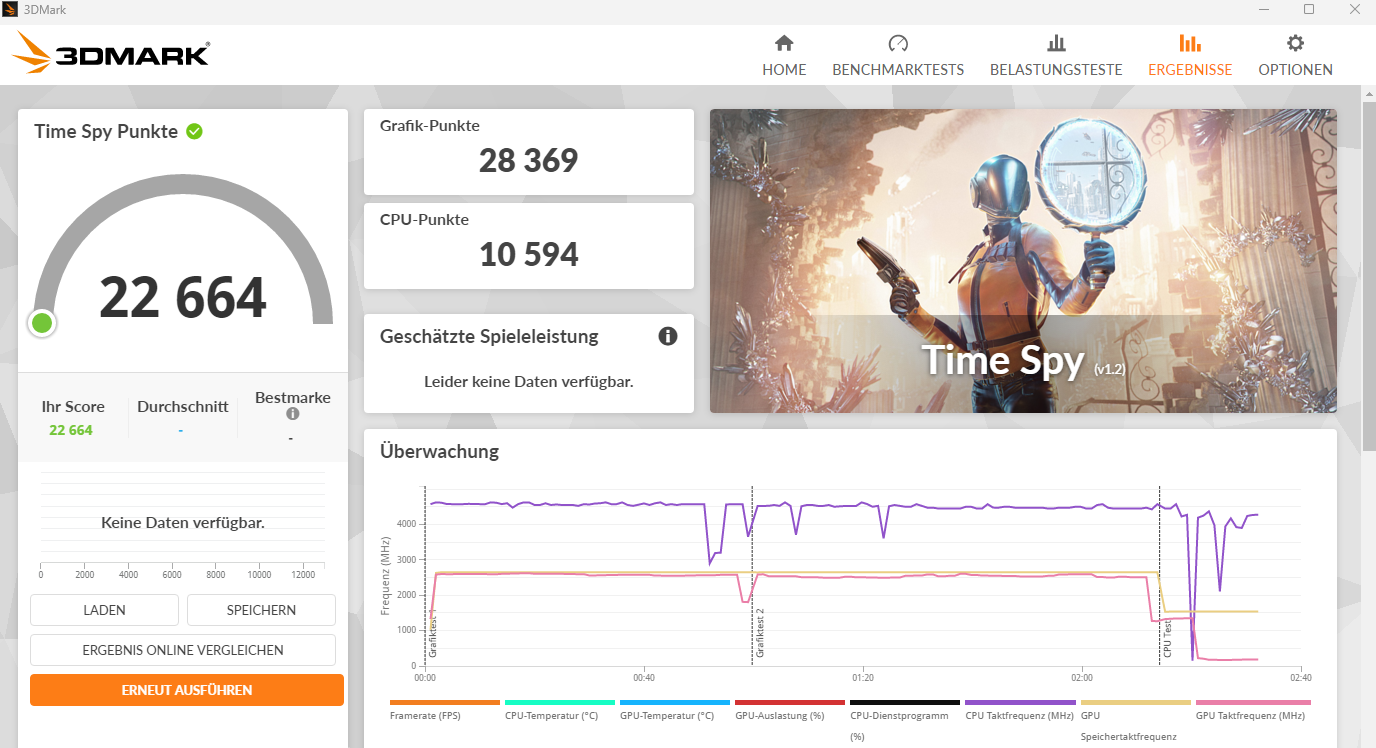This screenshot has height=748, width=1376.
Task: Go to the HOME tab
Action: [784, 56]
